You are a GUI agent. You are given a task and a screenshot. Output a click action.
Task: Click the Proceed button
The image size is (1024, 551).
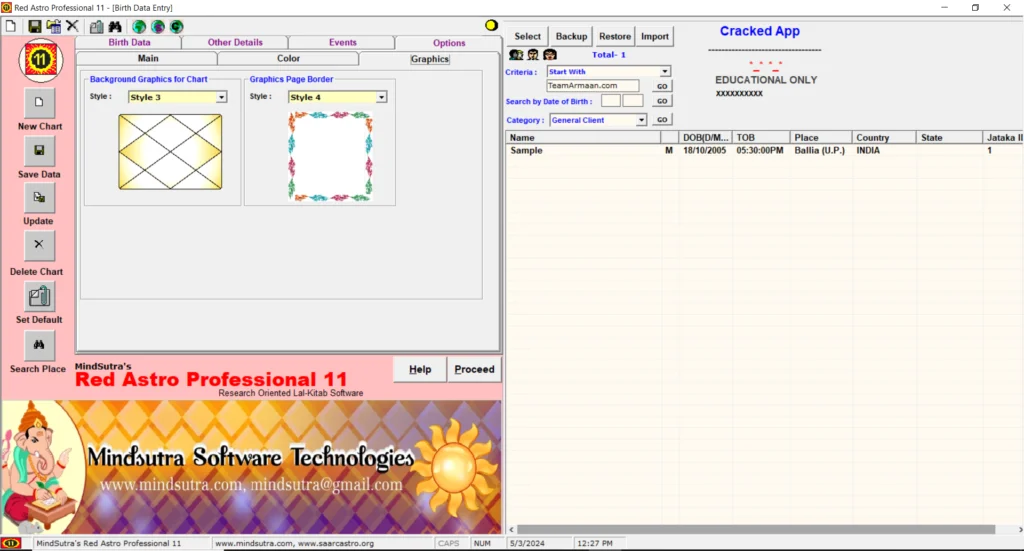pyautogui.click(x=474, y=370)
